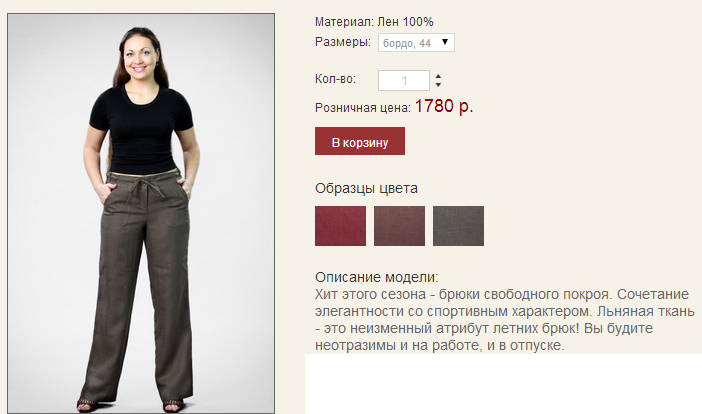Click the linen trousers in the product photo
The image size is (702, 414).
tap(139, 286)
